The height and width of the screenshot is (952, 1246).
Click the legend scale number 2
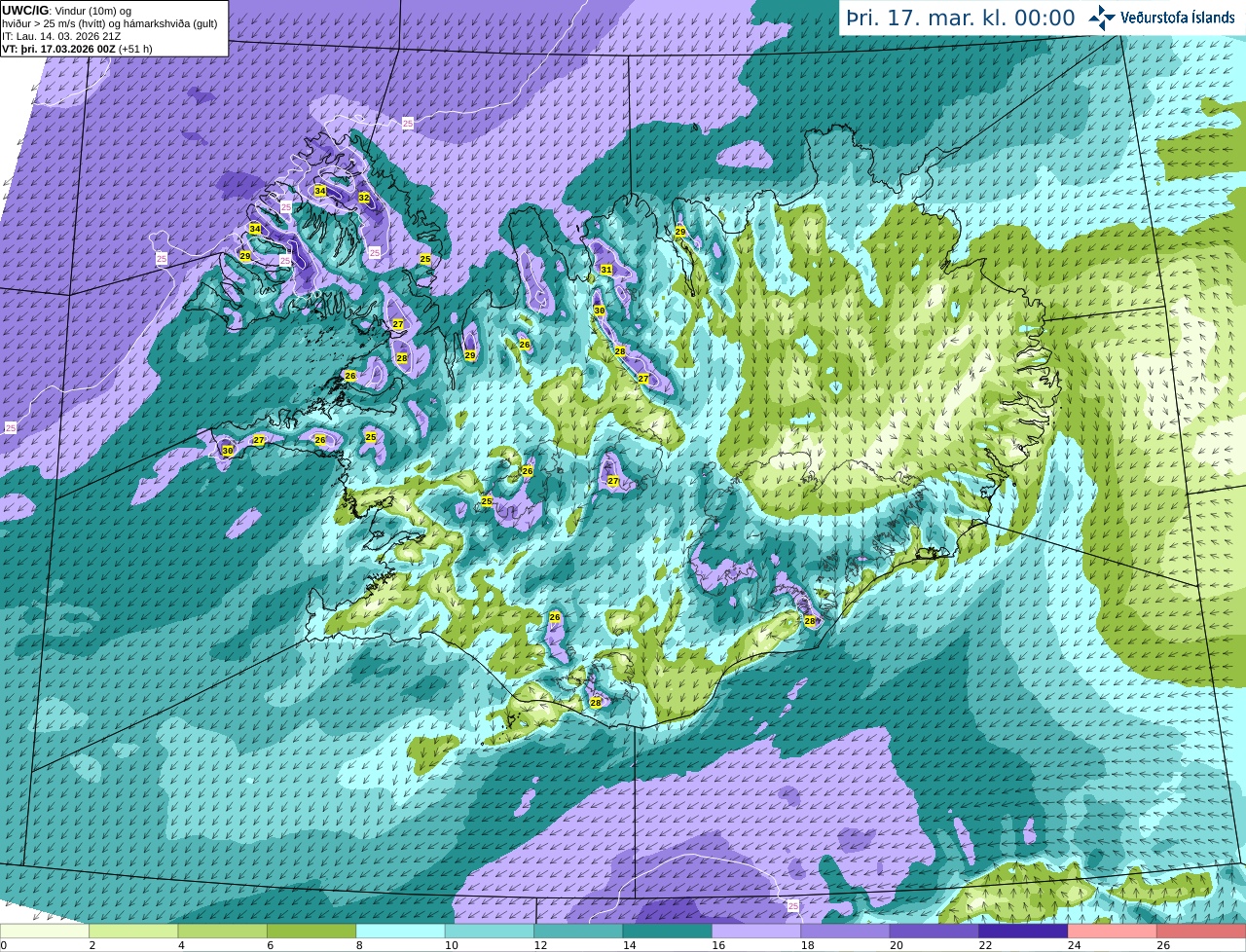(x=92, y=945)
